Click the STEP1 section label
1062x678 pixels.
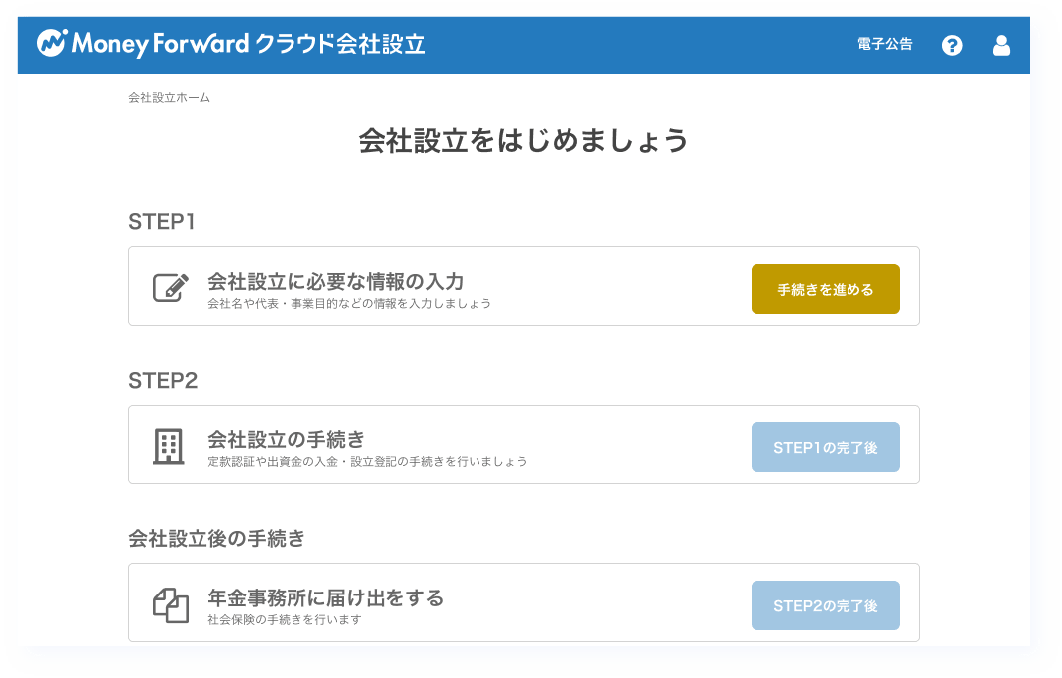click(x=162, y=222)
